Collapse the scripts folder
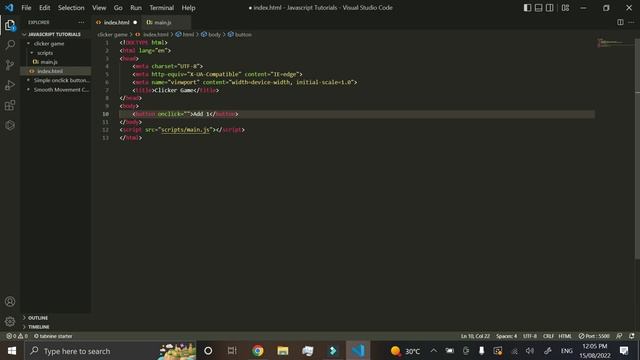Screen dimensions: 640x360 click(45, 53)
